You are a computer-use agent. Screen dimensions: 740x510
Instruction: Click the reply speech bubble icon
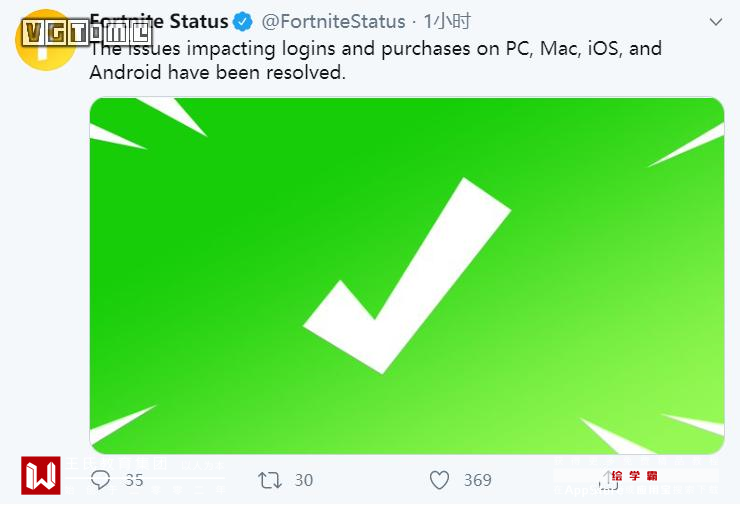click(x=101, y=480)
